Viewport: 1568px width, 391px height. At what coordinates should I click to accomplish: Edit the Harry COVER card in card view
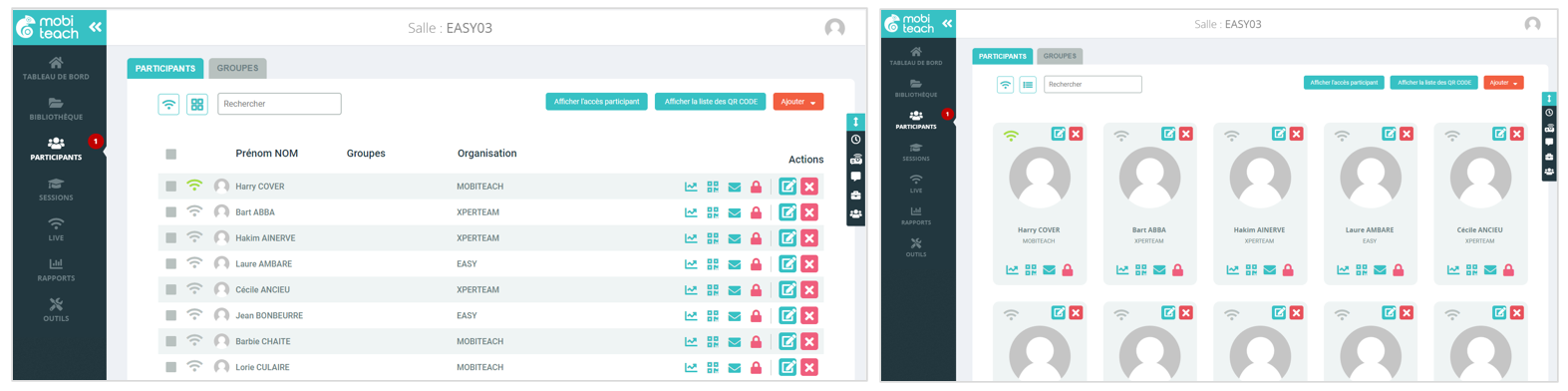(x=1058, y=134)
